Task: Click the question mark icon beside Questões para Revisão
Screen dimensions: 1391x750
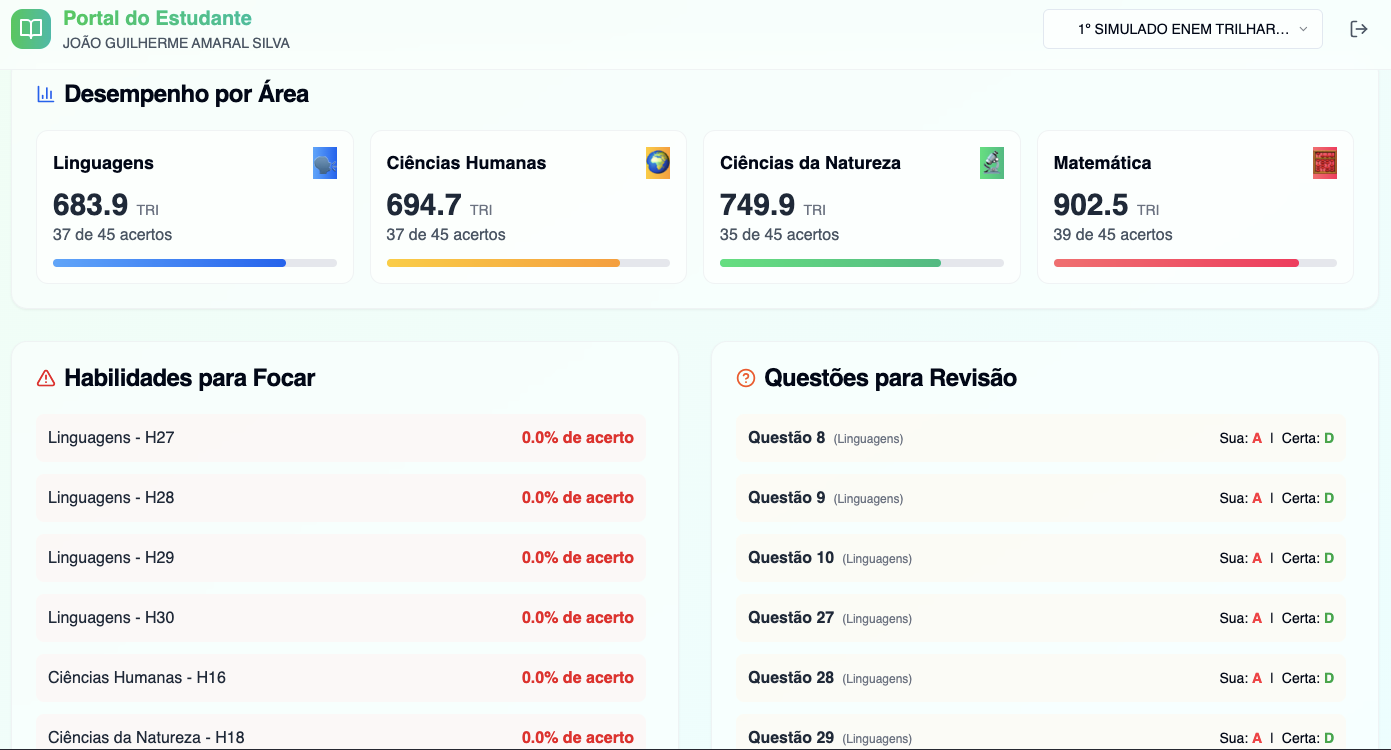Action: click(x=746, y=378)
